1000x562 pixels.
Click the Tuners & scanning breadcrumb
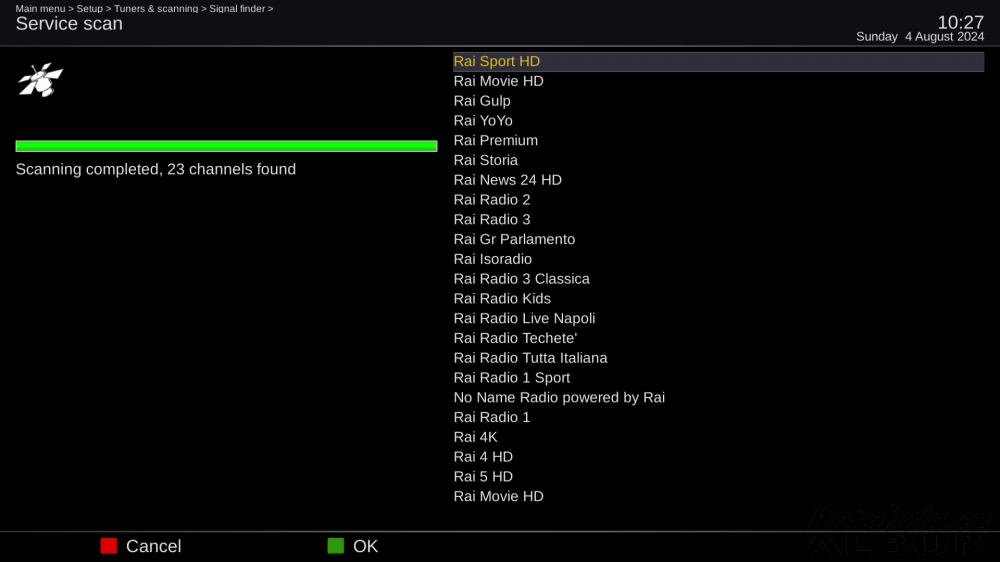156,8
